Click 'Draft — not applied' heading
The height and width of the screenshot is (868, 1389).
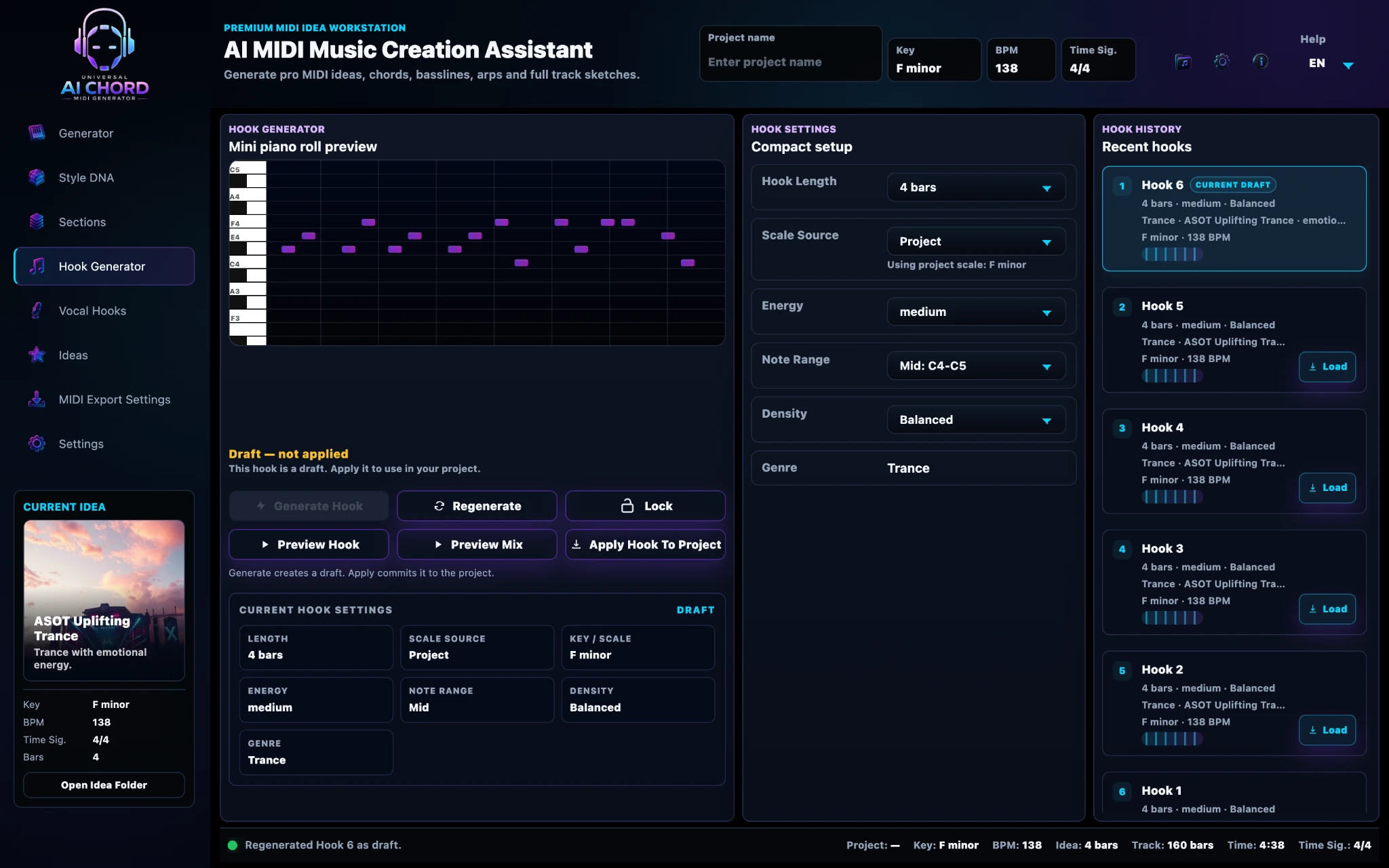coord(288,454)
